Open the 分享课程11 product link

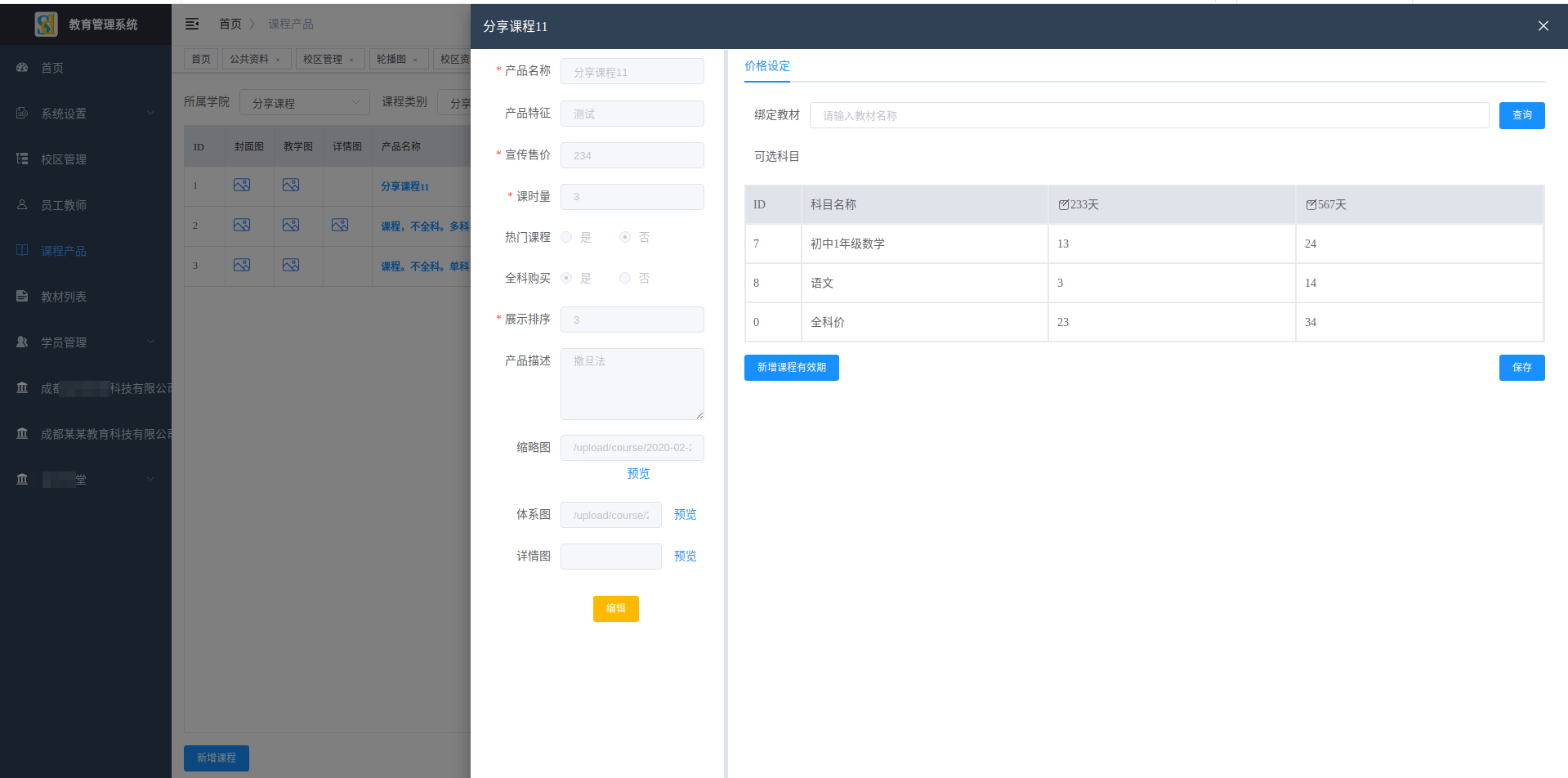tap(404, 186)
